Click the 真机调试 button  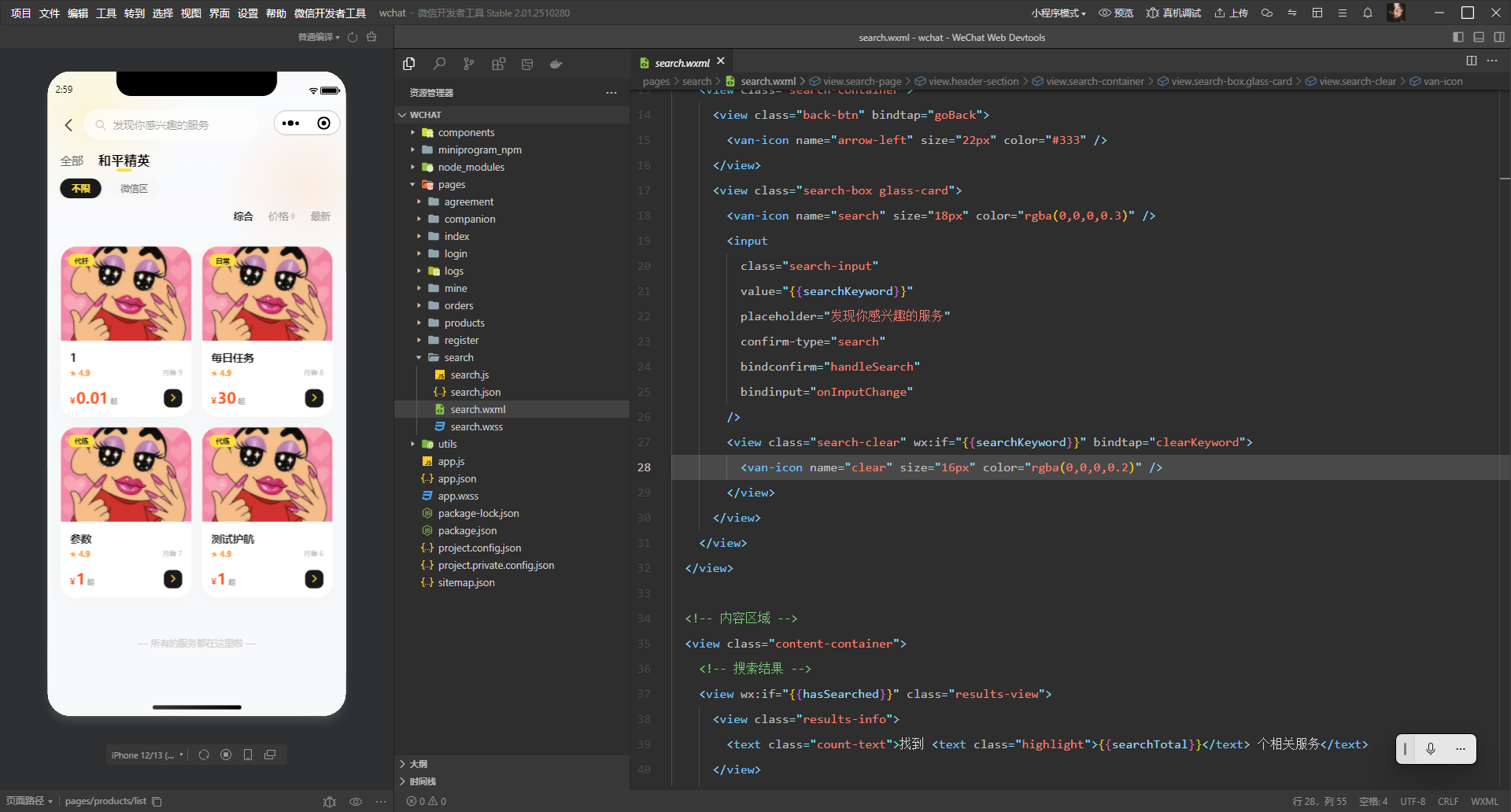pos(1174,13)
